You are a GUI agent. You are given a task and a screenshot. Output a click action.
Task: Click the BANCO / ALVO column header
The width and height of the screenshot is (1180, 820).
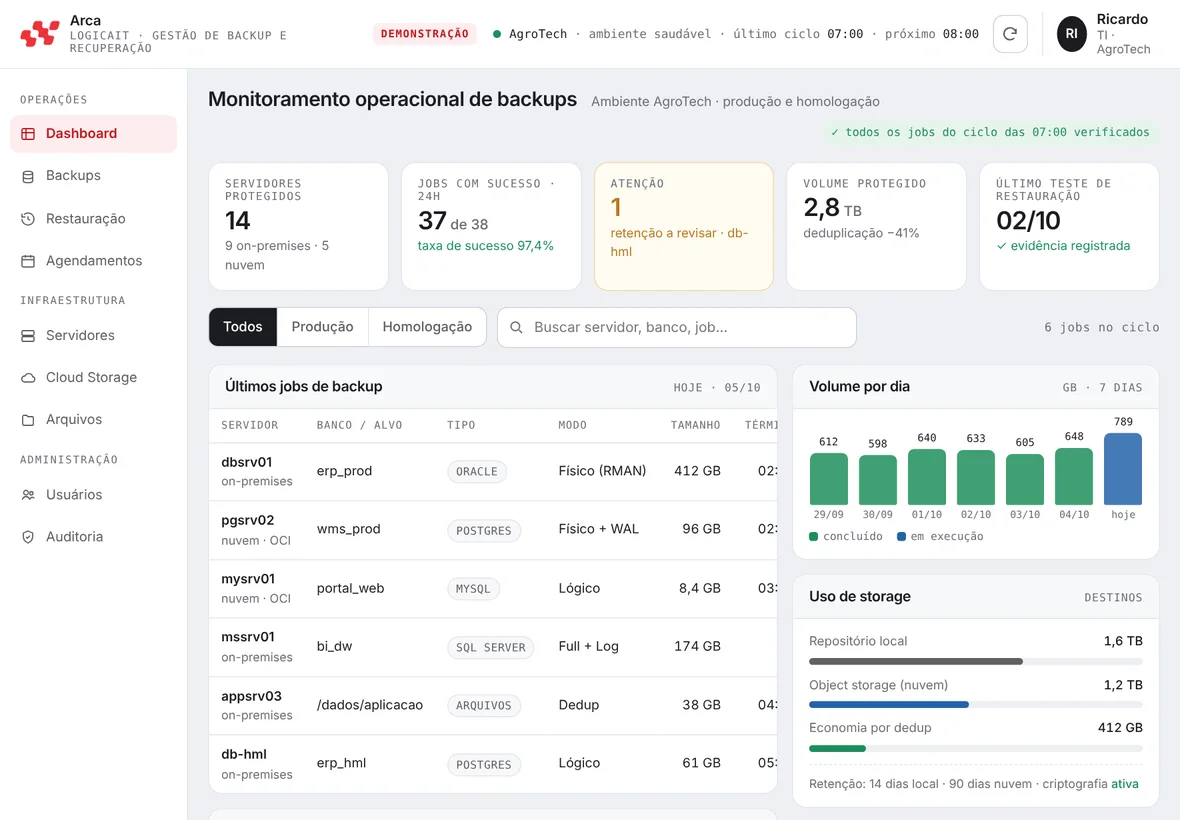point(360,425)
